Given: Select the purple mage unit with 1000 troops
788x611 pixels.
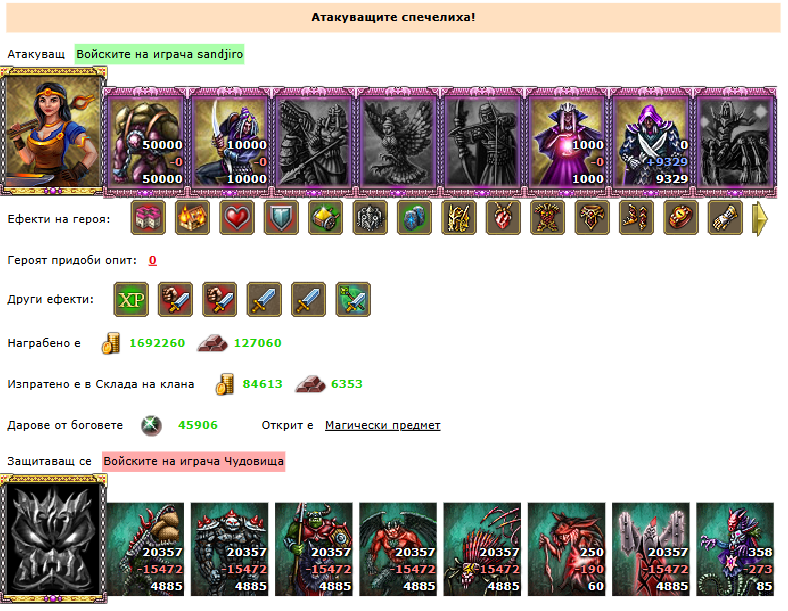Looking at the screenshot, I should point(566,142).
